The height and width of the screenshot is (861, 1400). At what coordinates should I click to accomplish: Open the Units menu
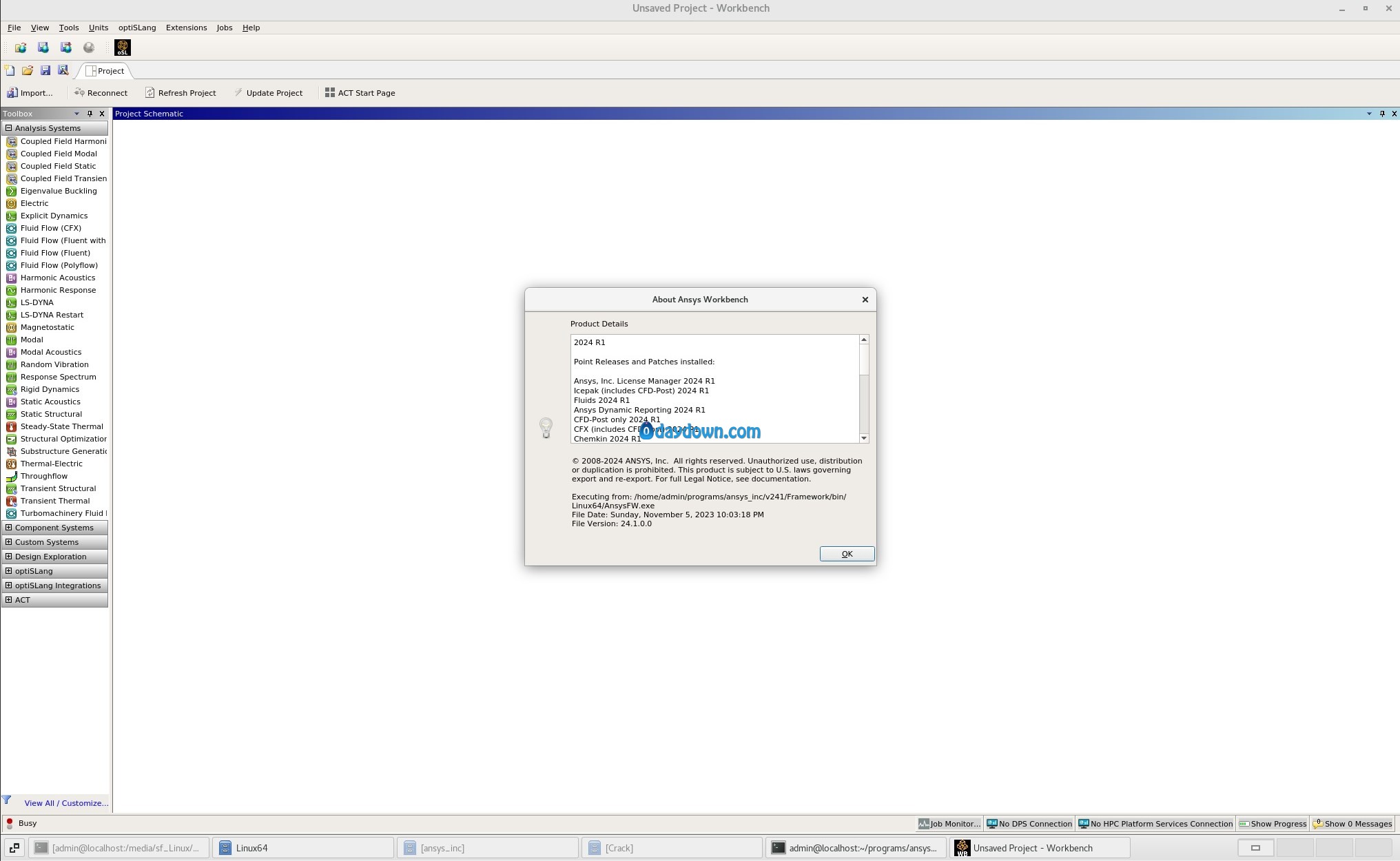99,28
